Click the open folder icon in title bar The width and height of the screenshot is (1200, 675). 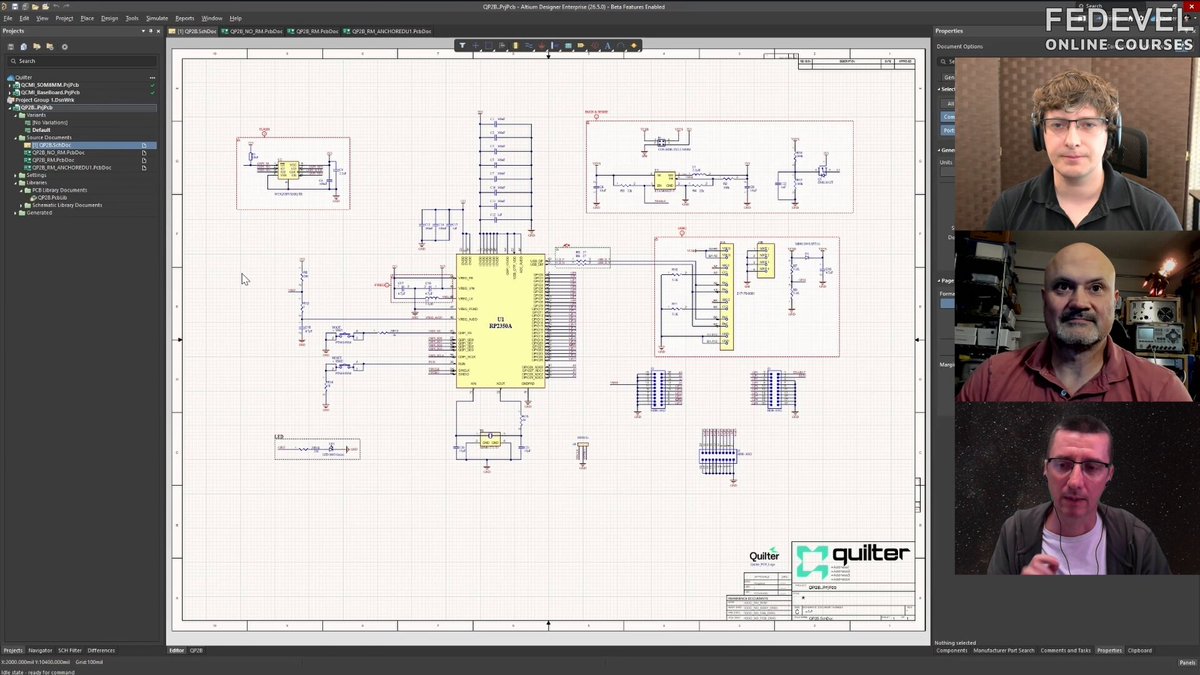tap(35, 6)
